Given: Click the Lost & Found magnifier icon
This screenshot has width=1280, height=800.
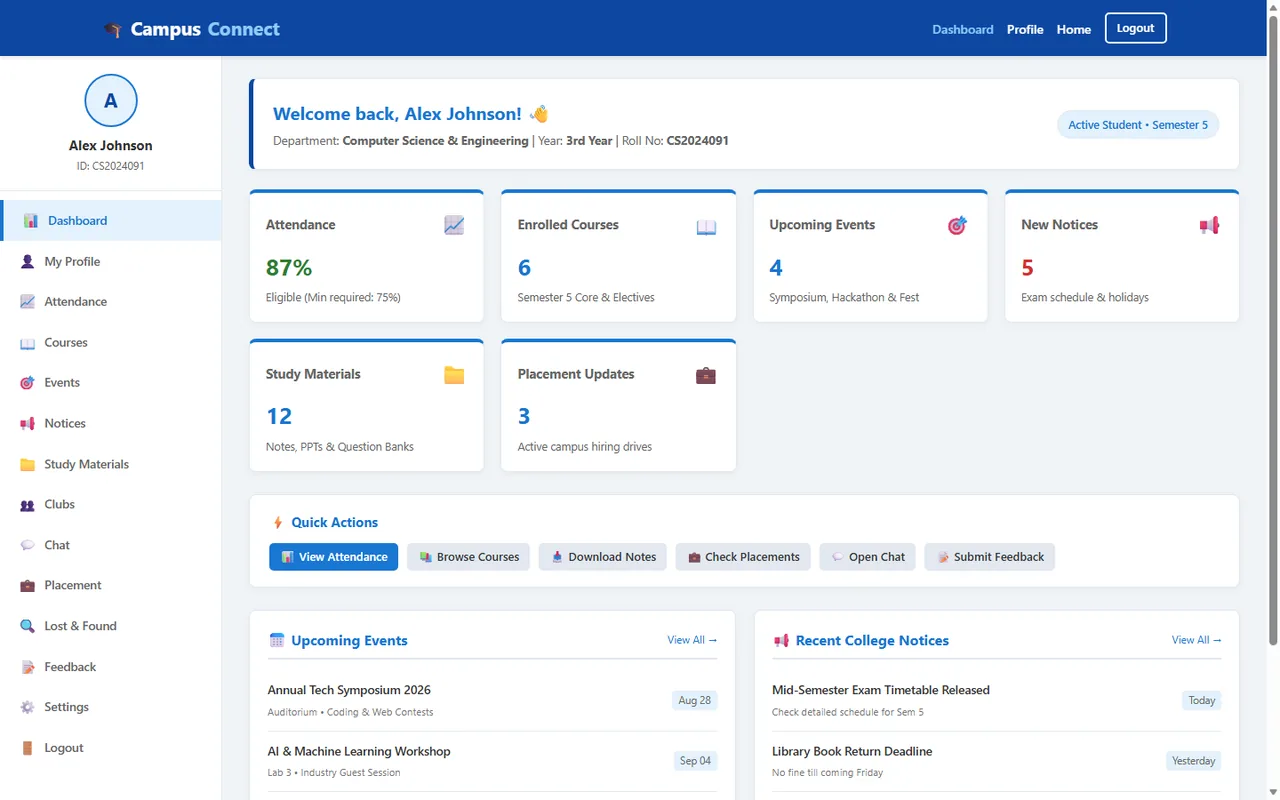Looking at the screenshot, I should point(27,626).
